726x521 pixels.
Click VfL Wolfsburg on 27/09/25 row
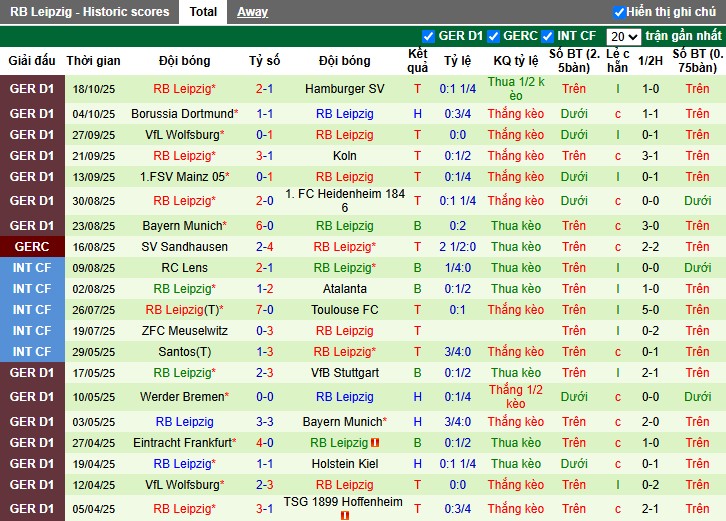[184, 135]
